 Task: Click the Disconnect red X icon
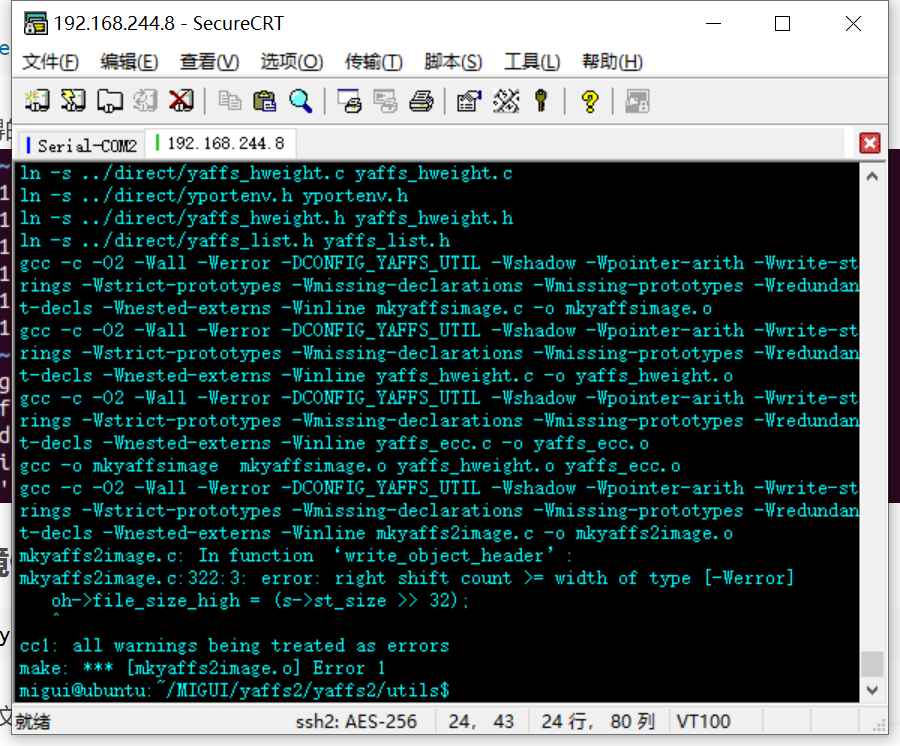[x=181, y=101]
